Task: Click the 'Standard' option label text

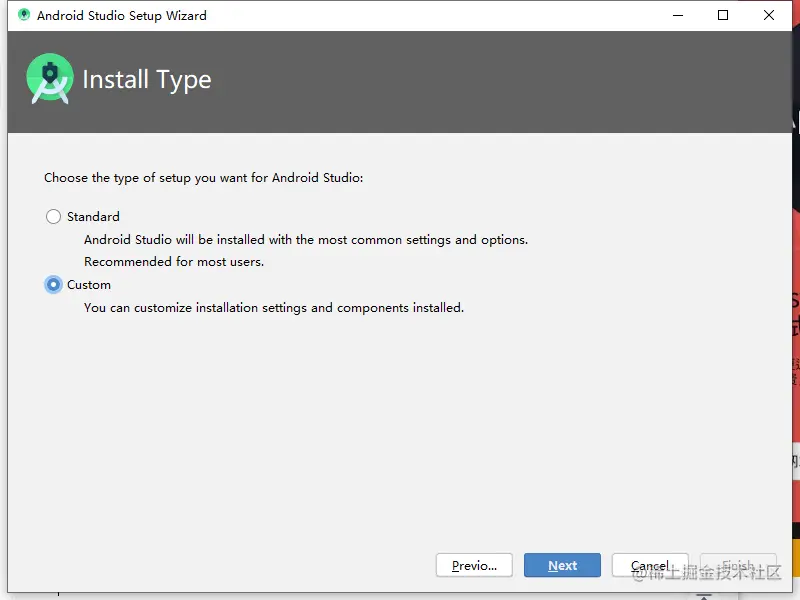Action: click(x=93, y=216)
